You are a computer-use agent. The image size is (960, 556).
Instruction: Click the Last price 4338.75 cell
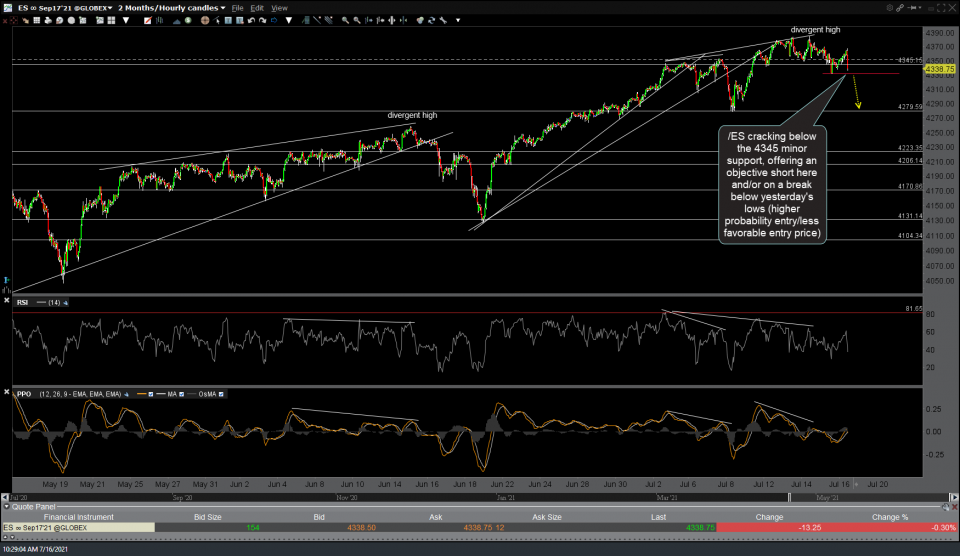[x=700, y=527]
